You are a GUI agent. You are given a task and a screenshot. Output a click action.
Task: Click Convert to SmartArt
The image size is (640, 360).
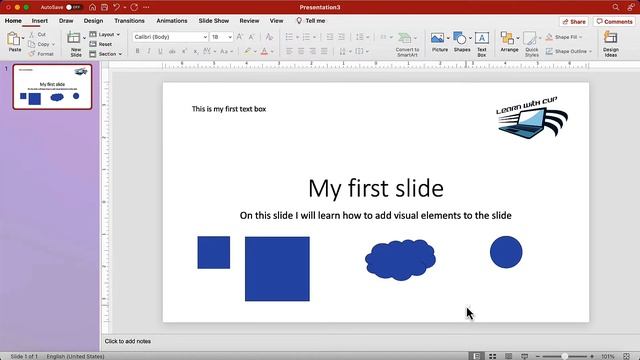pyautogui.click(x=407, y=44)
